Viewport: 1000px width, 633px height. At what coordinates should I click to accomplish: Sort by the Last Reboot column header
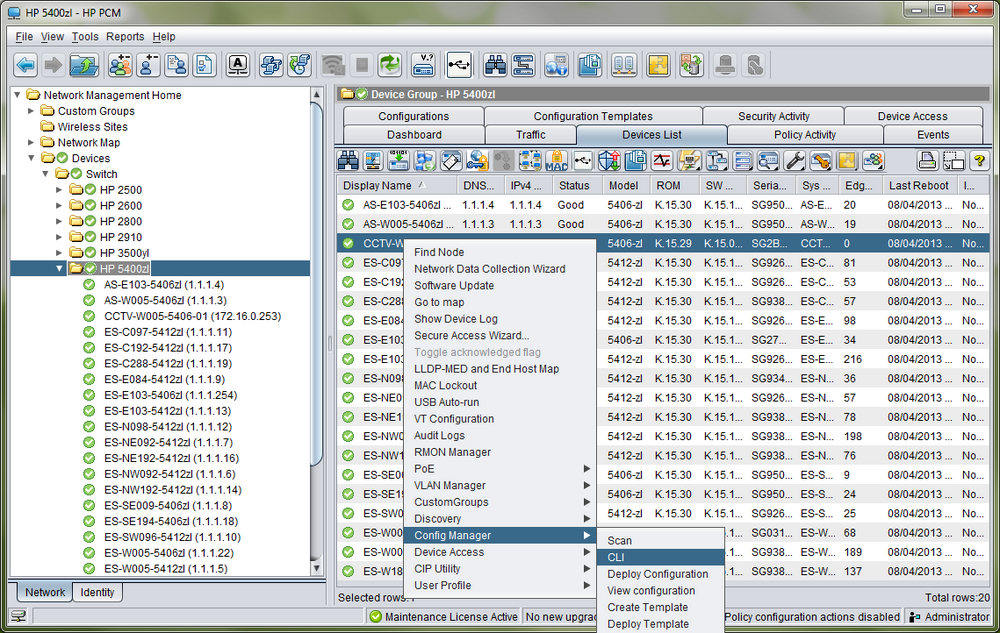click(x=918, y=186)
